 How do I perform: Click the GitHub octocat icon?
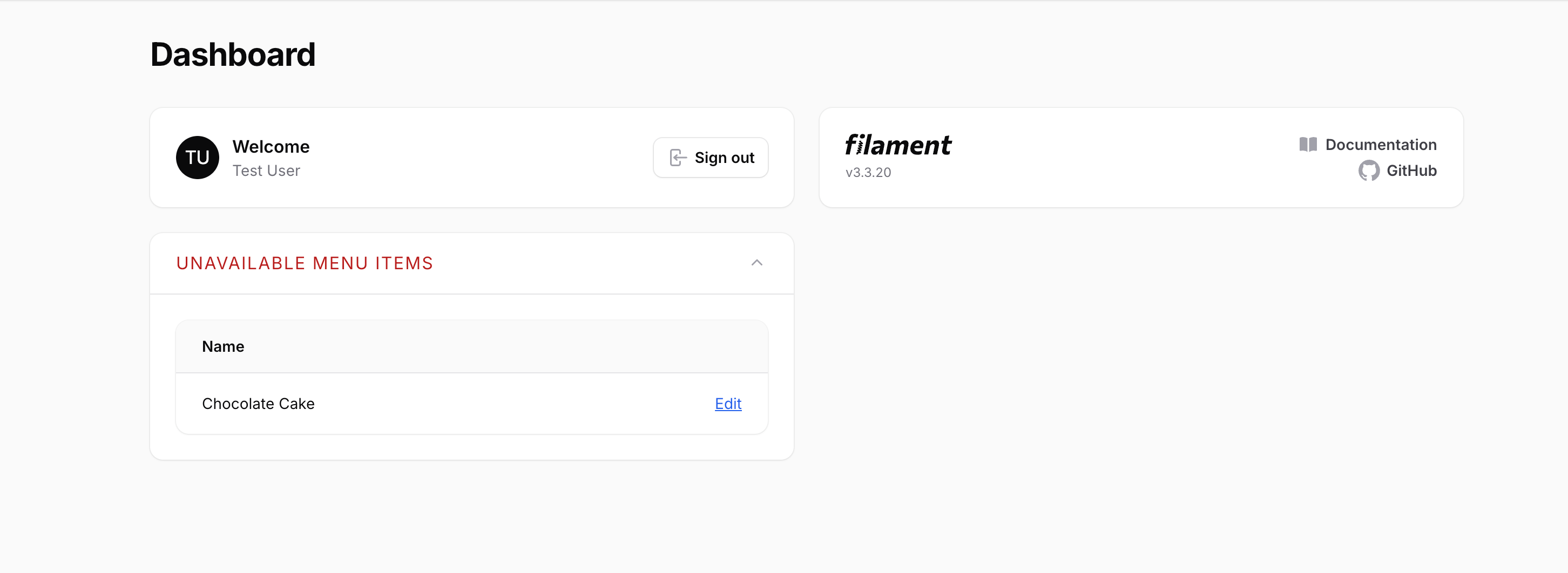[1368, 170]
